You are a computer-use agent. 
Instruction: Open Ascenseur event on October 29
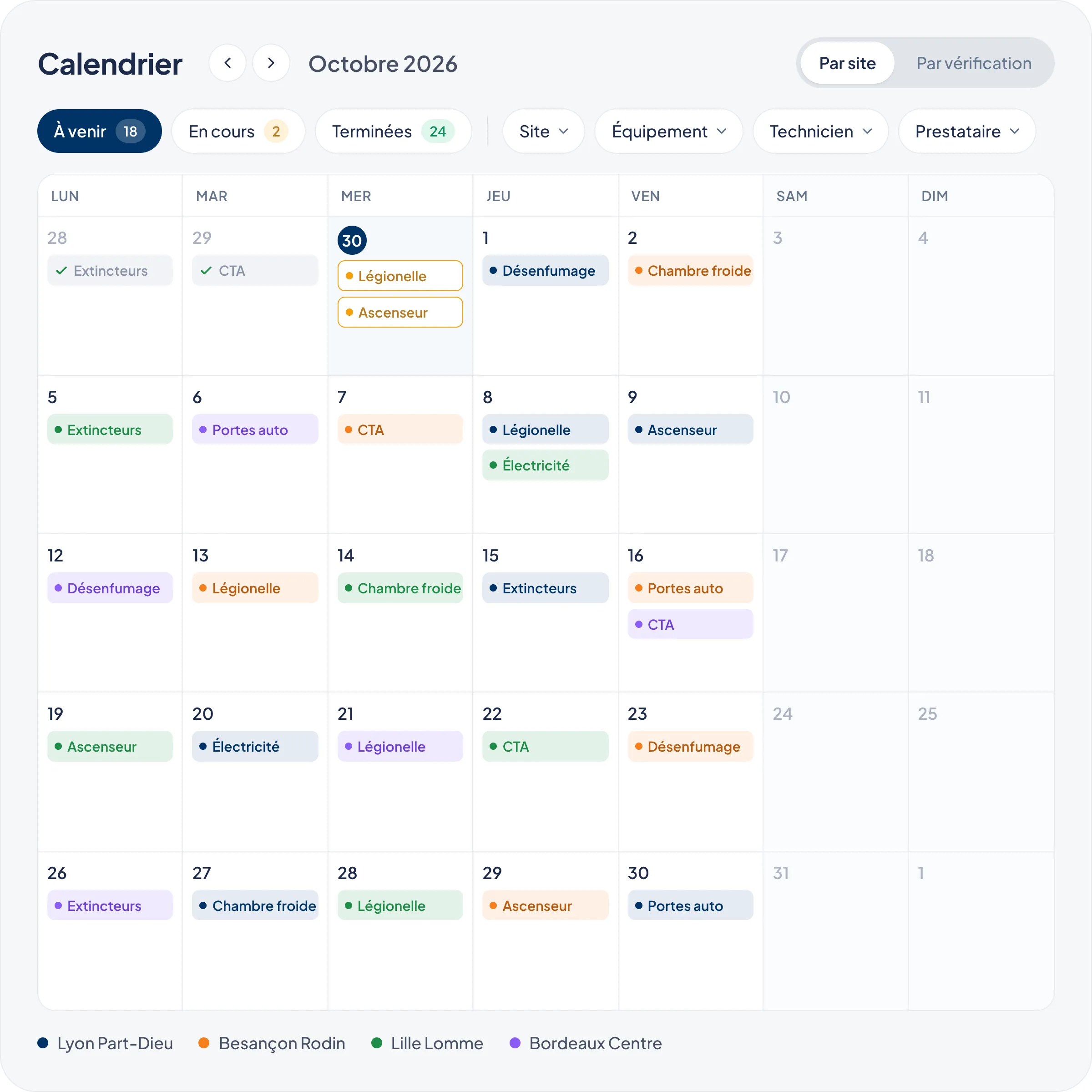point(546,905)
